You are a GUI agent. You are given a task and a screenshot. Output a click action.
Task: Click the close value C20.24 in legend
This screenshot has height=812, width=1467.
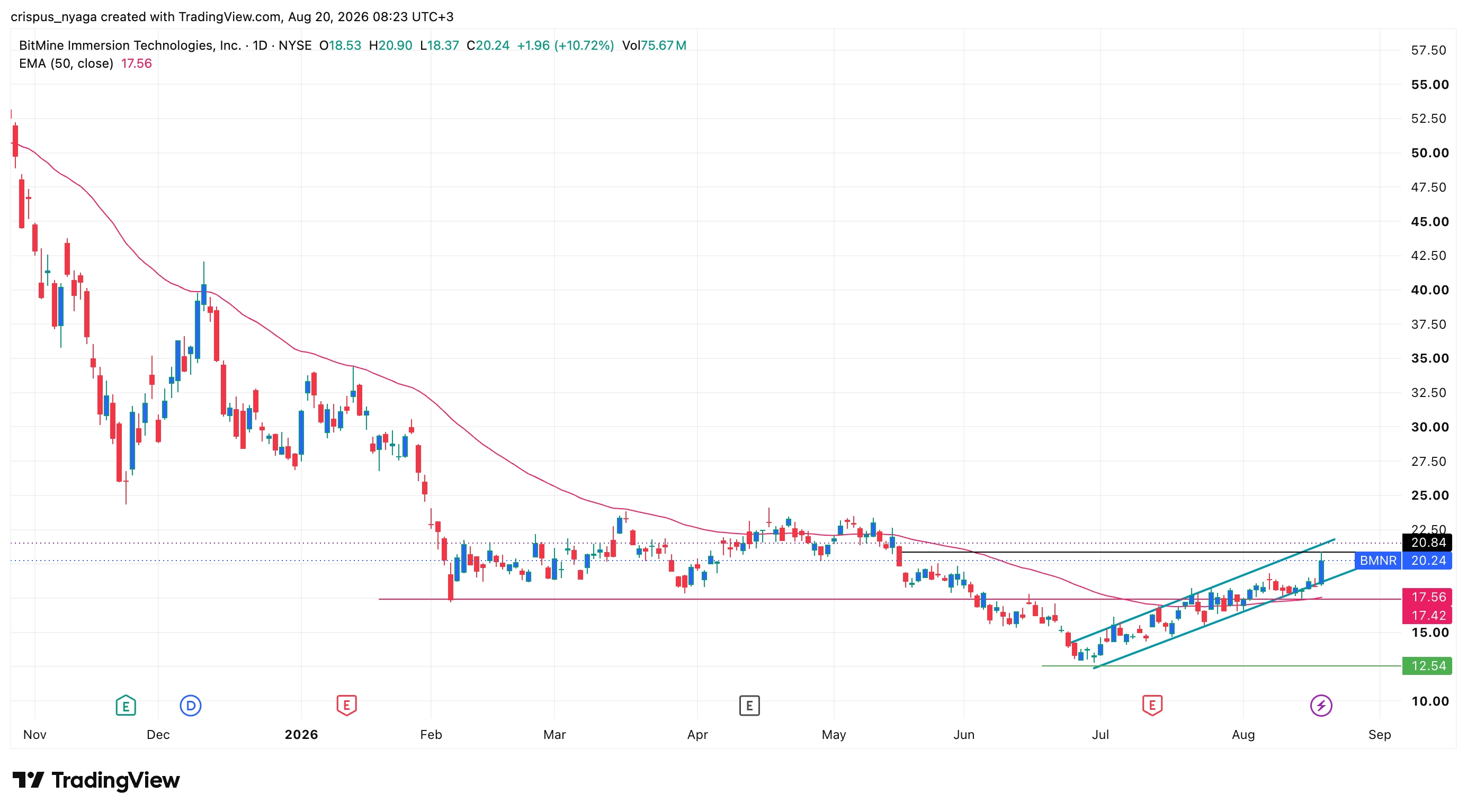tap(488, 46)
